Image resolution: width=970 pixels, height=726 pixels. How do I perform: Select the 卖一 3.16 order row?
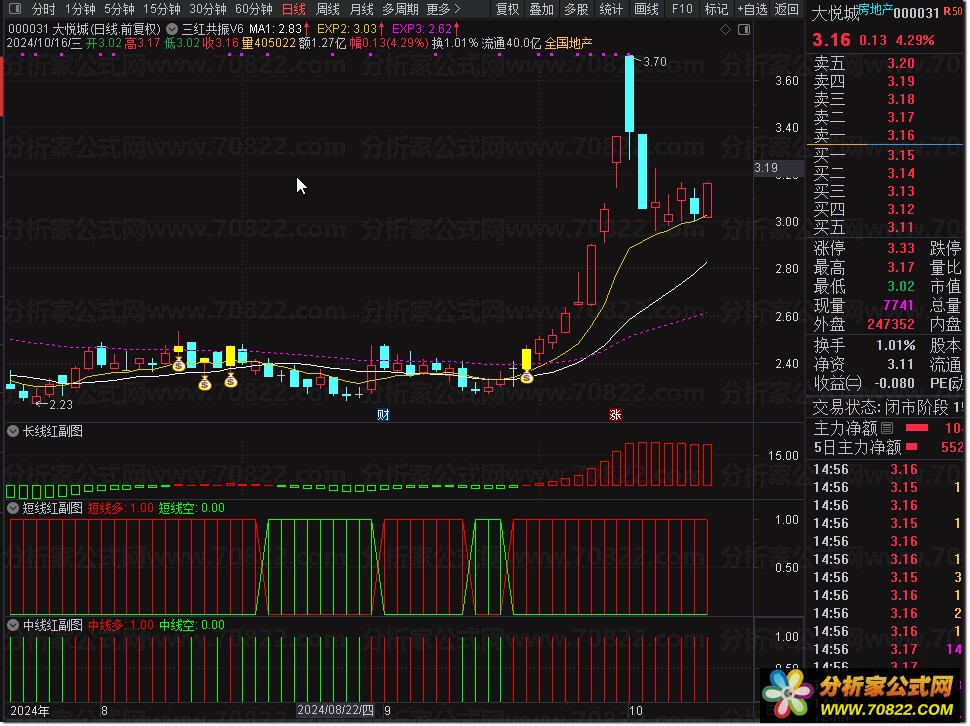(885, 135)
